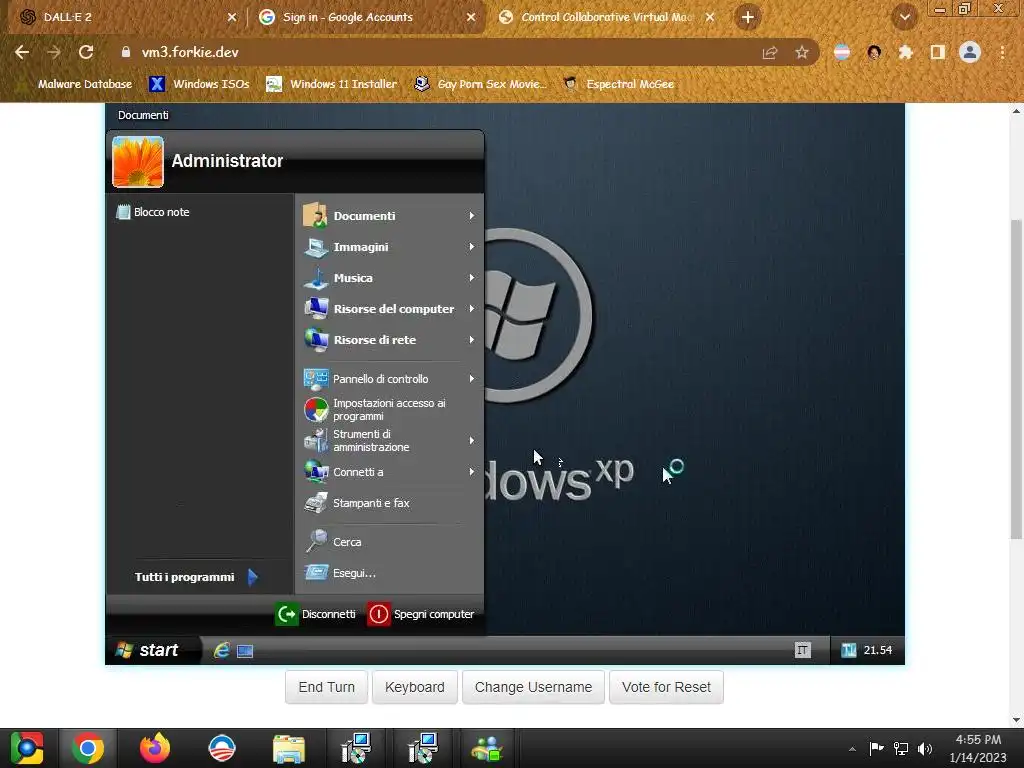Click Change Username button
Viewport: 1024px width, 768px height.
533,687
